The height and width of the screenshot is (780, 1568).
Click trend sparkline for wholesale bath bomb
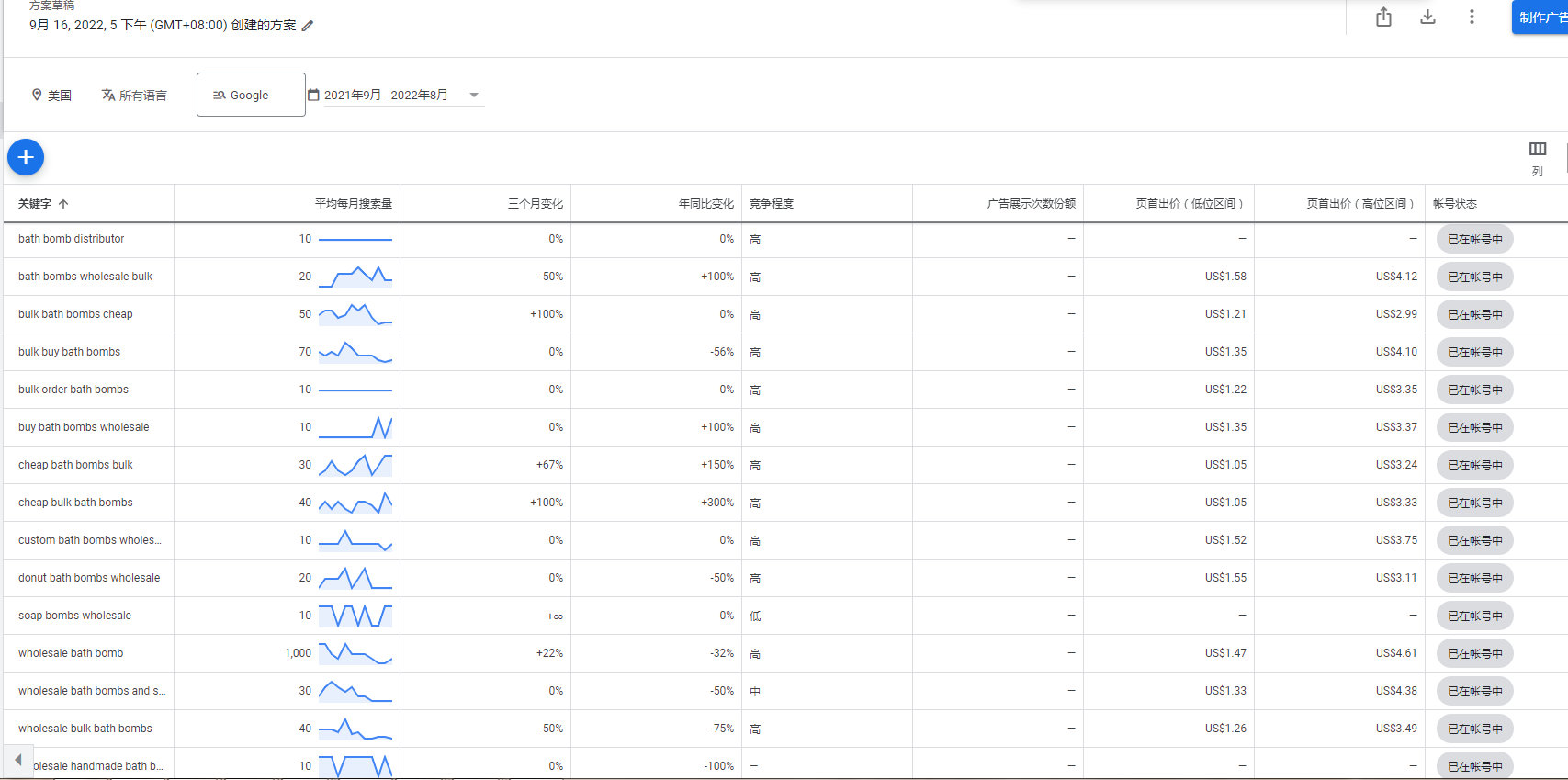point(355,653)
